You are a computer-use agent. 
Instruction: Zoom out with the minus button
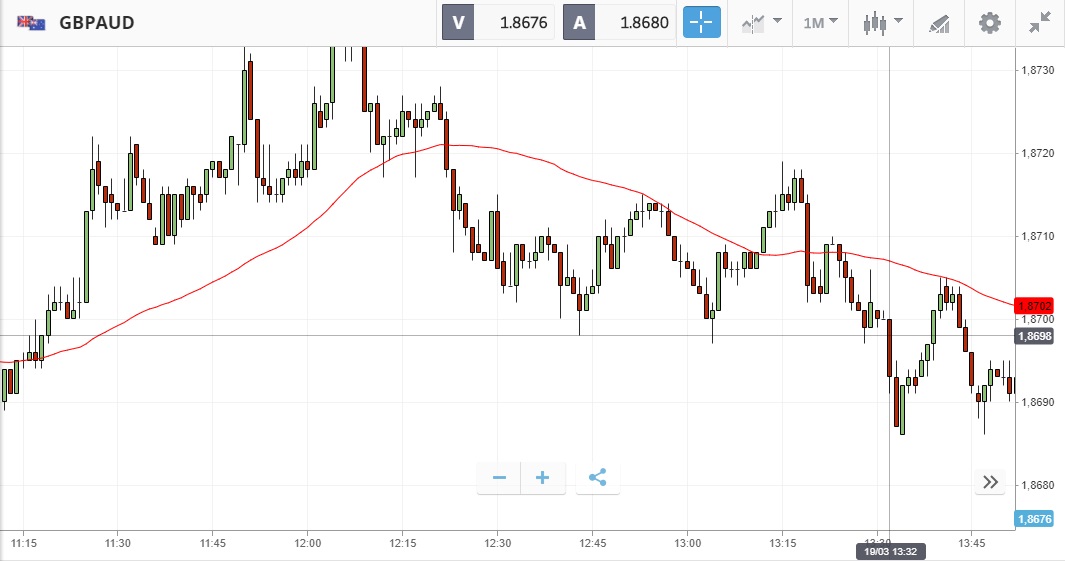click(x=499, y=478)
